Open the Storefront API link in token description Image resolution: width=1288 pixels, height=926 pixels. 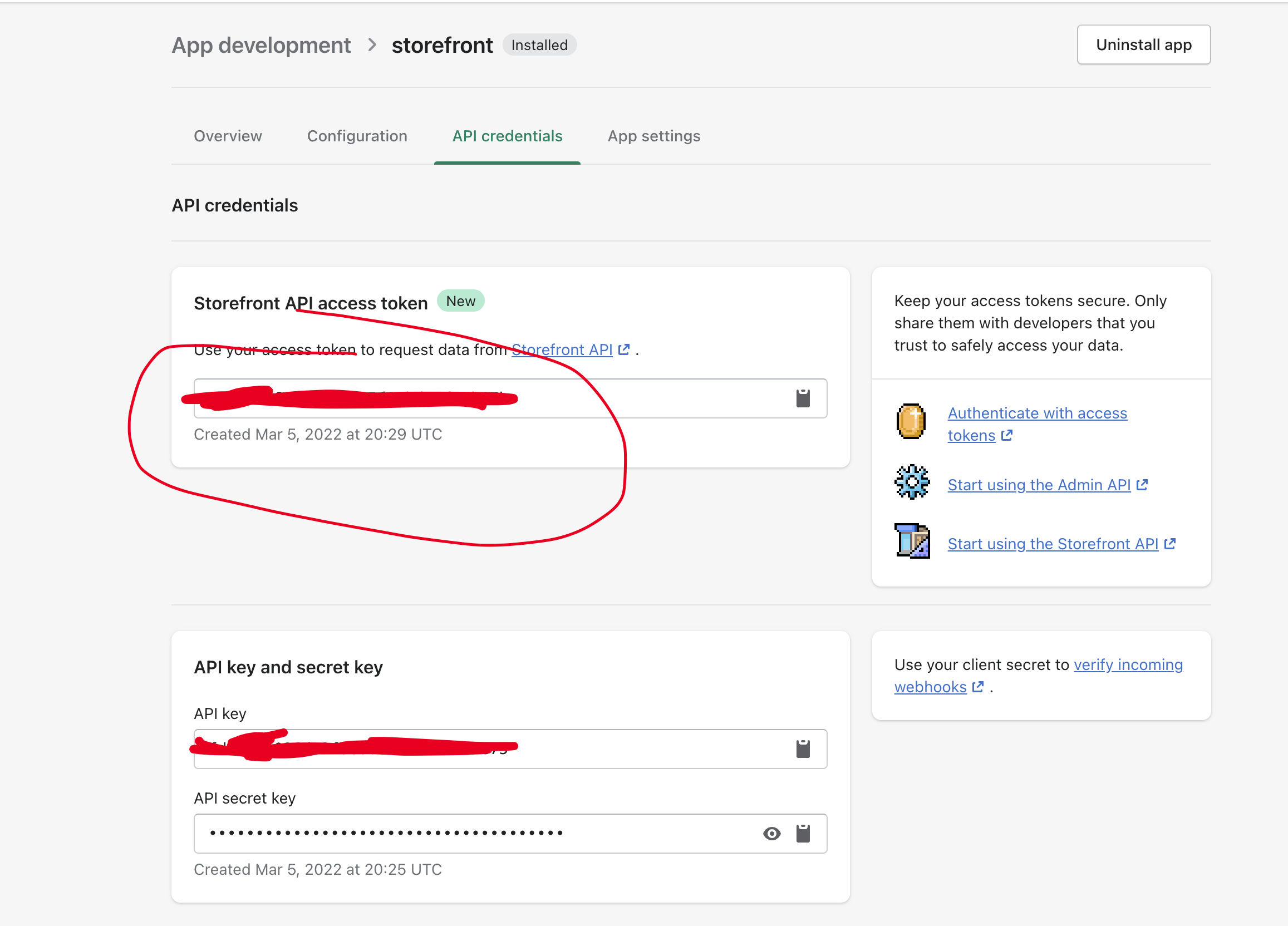click(x=570, y=349)
